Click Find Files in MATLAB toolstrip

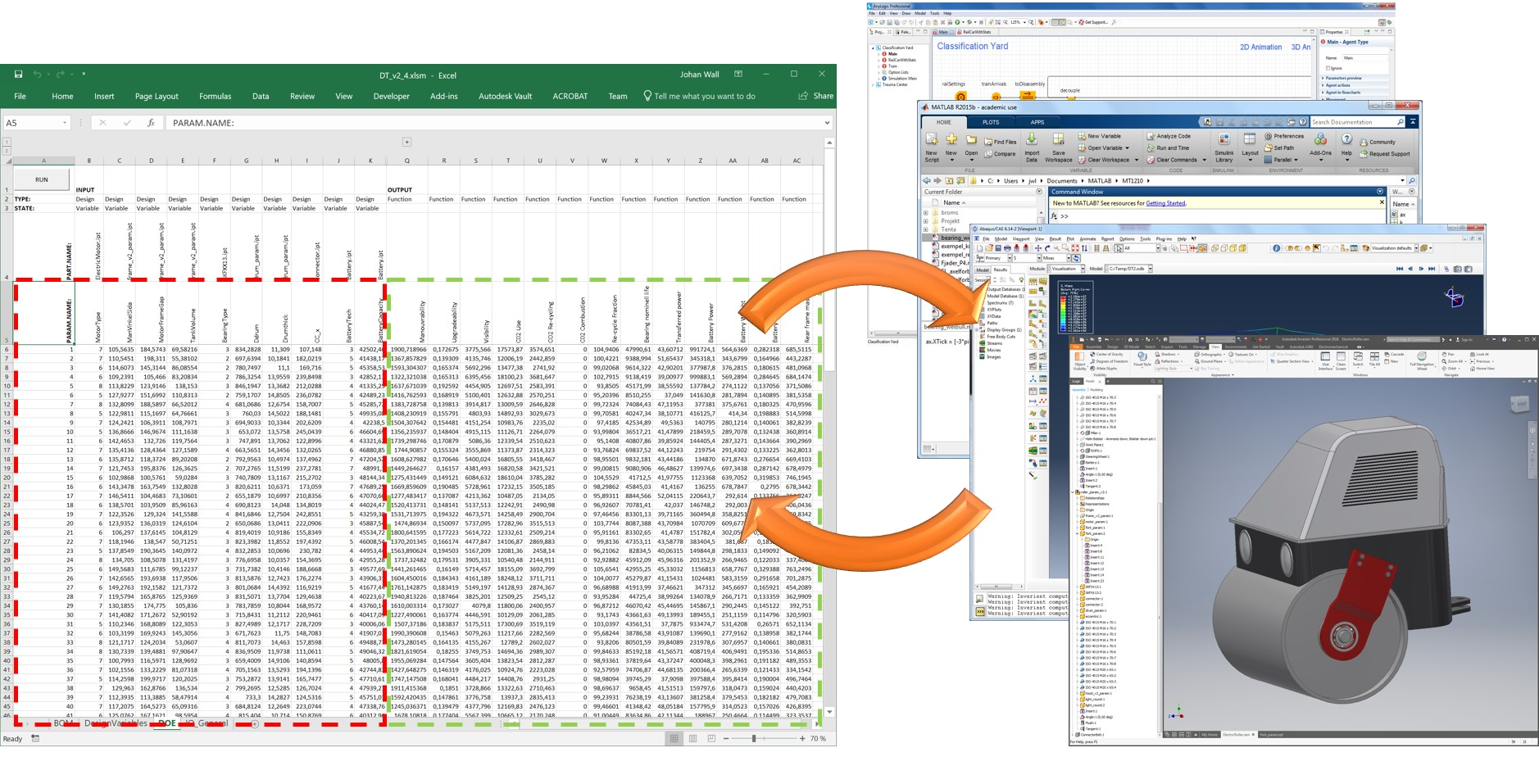(x=1000, y=142)
